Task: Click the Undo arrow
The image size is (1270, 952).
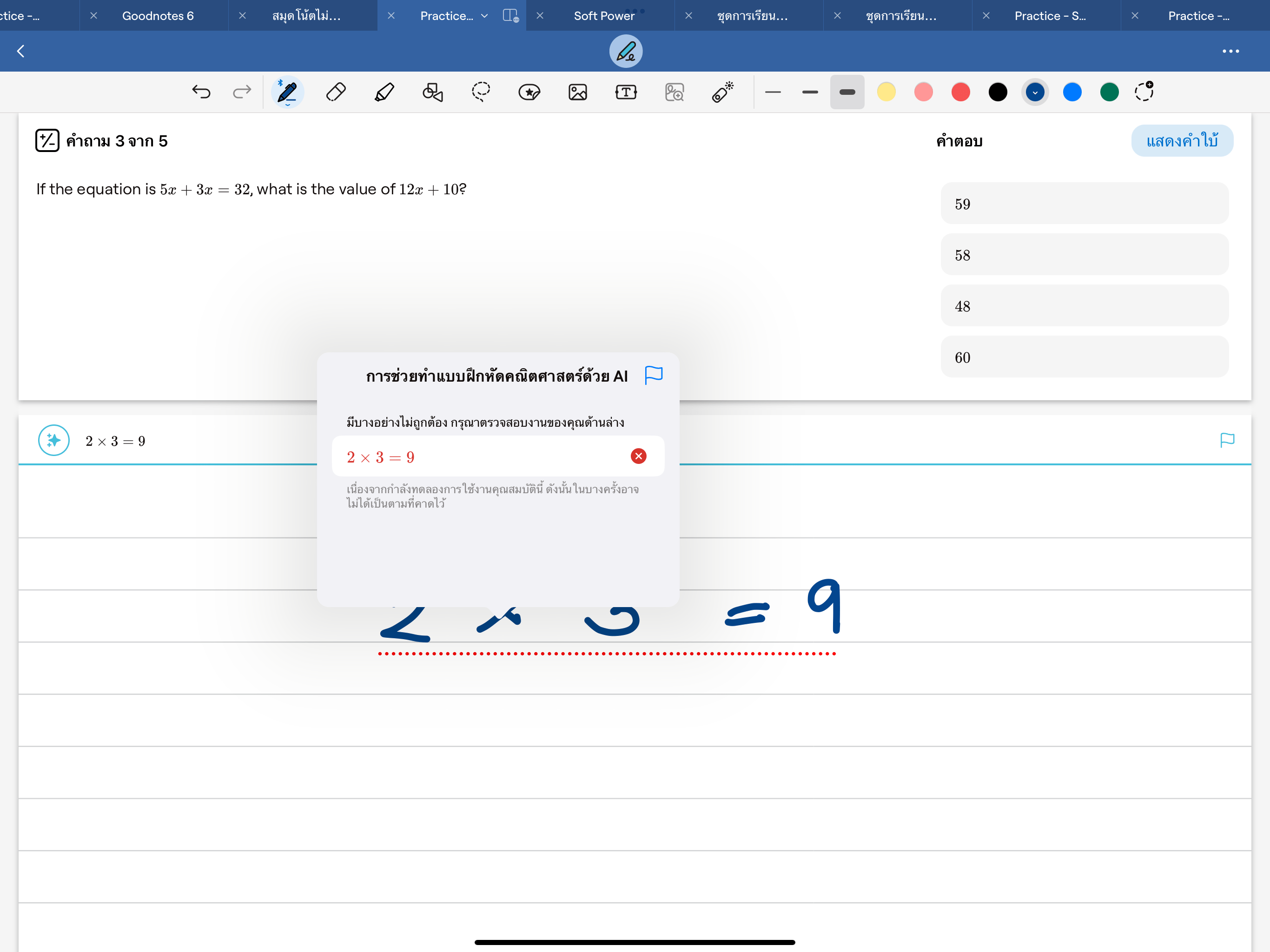Action: (x=201, y=92)
